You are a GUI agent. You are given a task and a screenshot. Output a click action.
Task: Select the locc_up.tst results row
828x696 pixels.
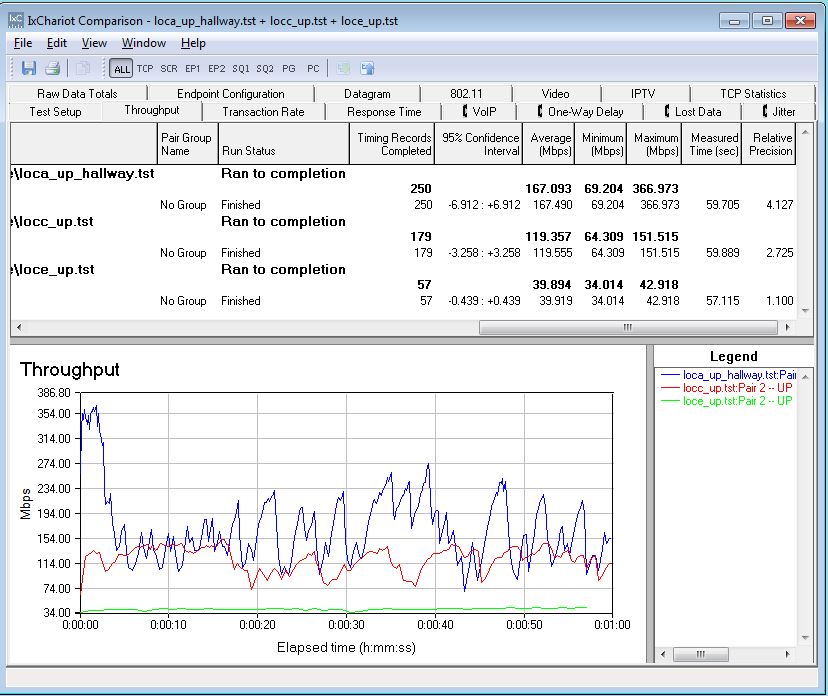click(x=403, y=221)
